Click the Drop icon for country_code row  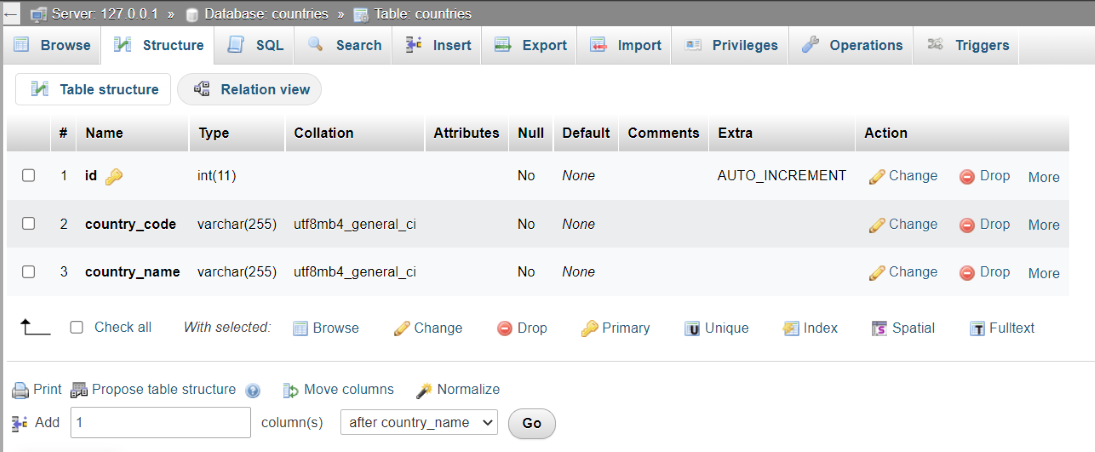coord(967,225)
